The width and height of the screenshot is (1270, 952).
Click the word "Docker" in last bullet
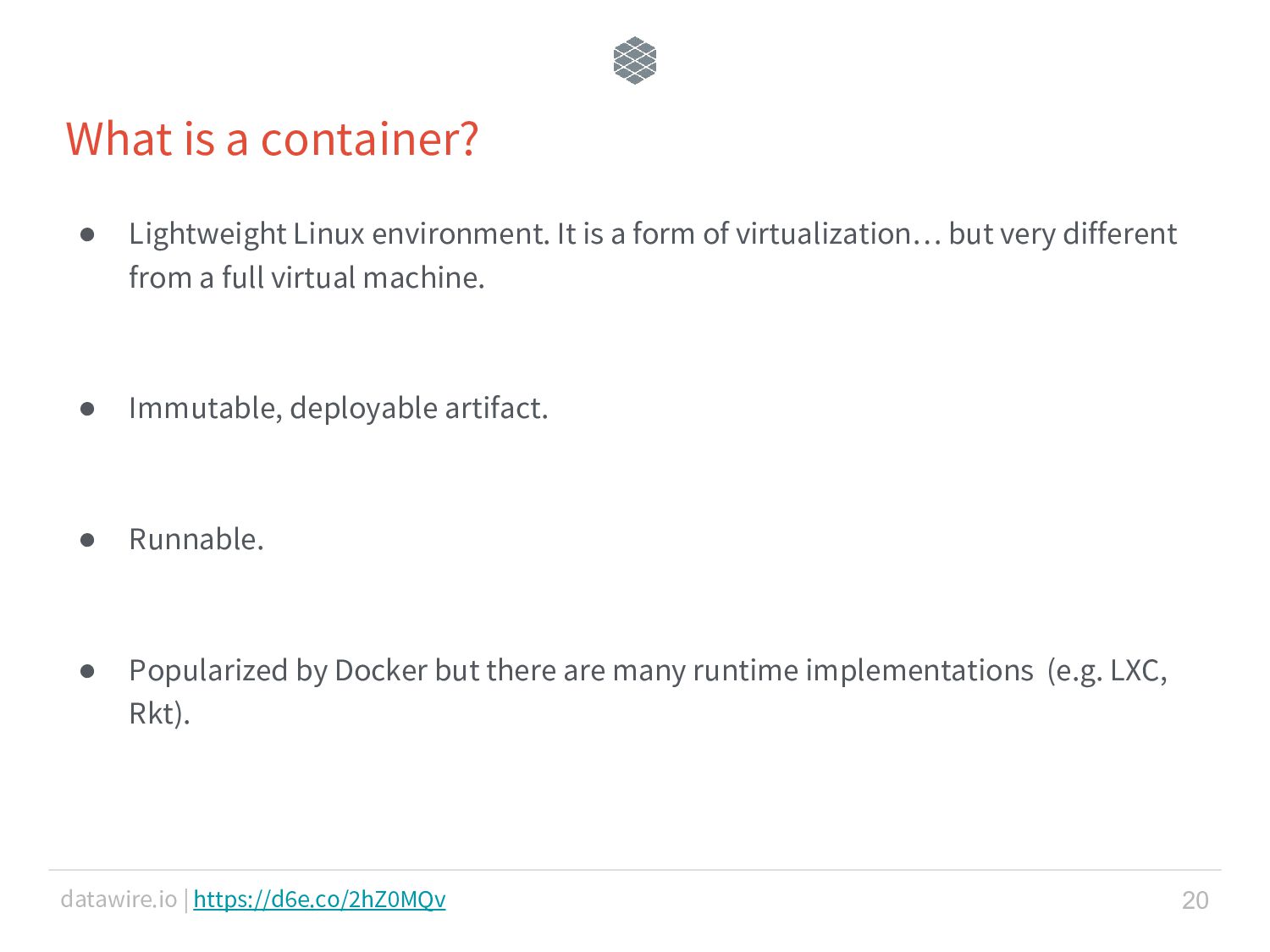pos(381,670)
